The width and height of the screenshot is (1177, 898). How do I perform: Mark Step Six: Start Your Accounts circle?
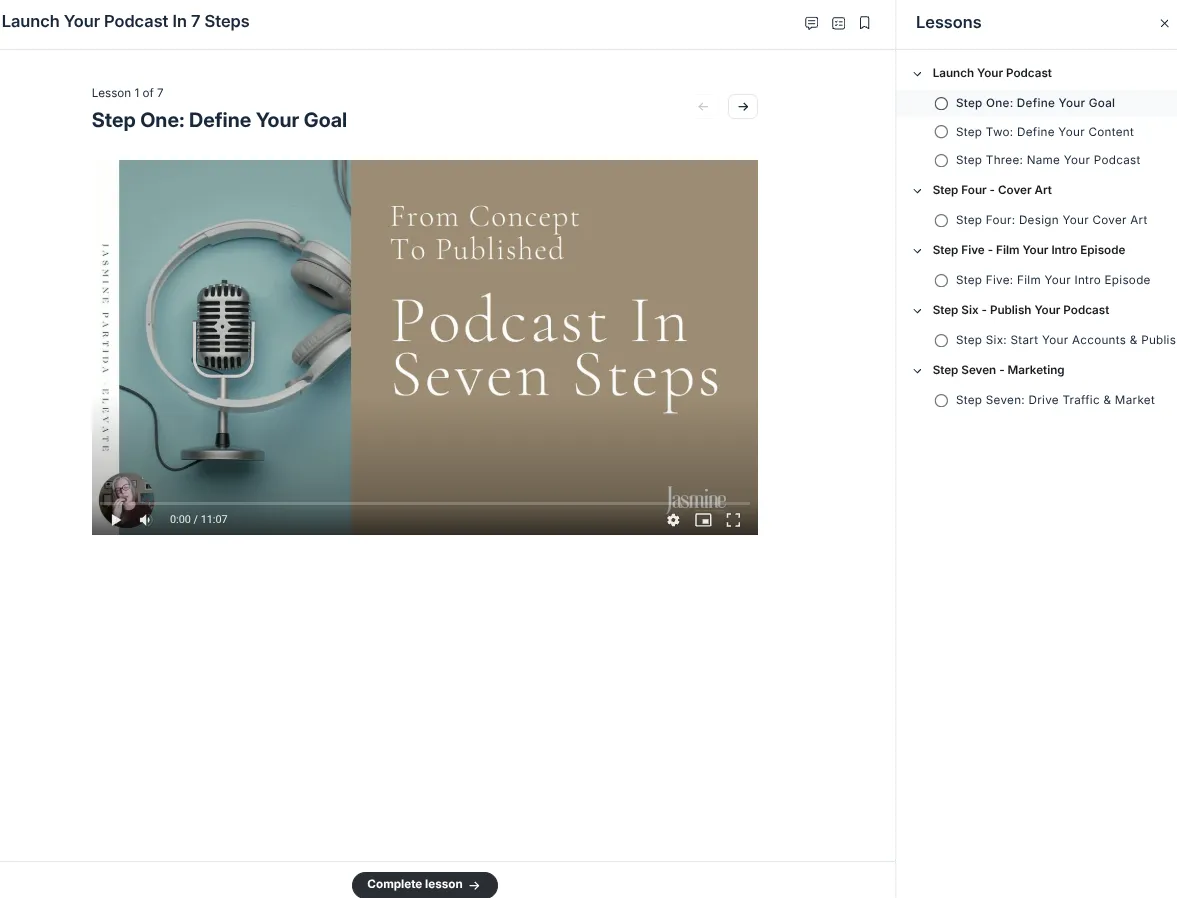[x=941, y=341]
